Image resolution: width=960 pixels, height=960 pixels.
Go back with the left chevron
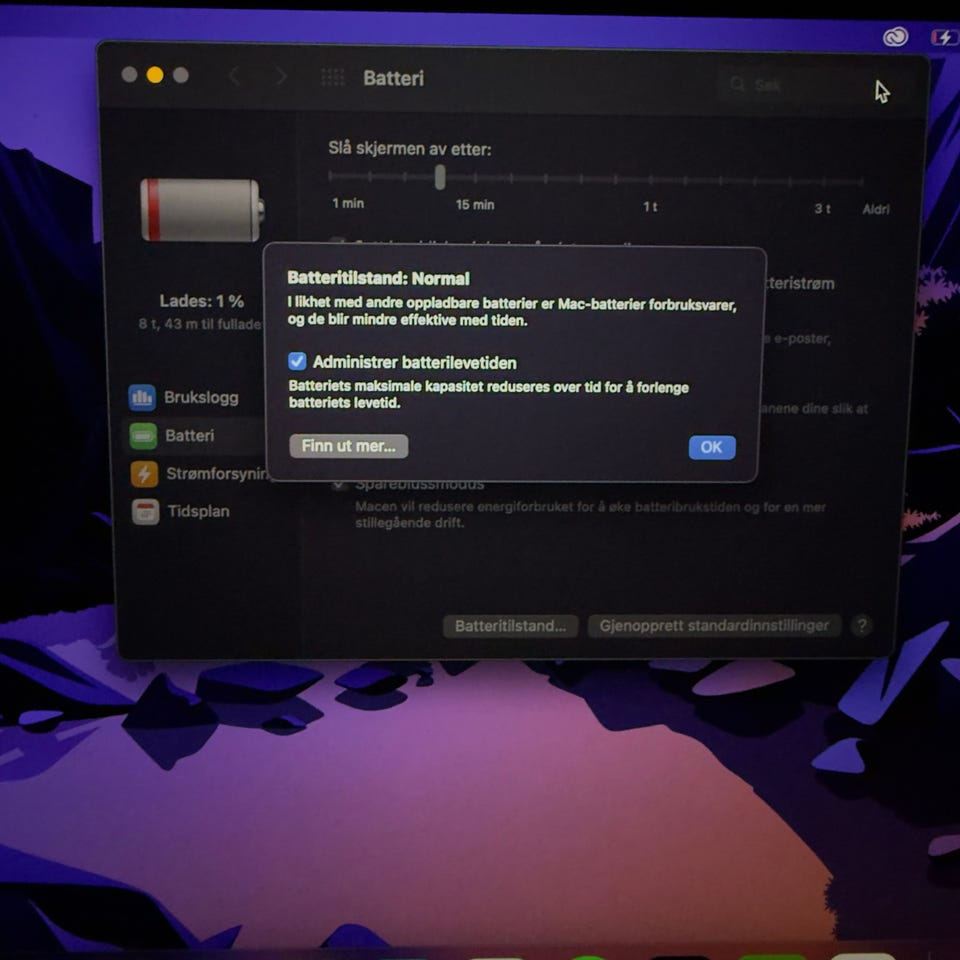(234, 77)
